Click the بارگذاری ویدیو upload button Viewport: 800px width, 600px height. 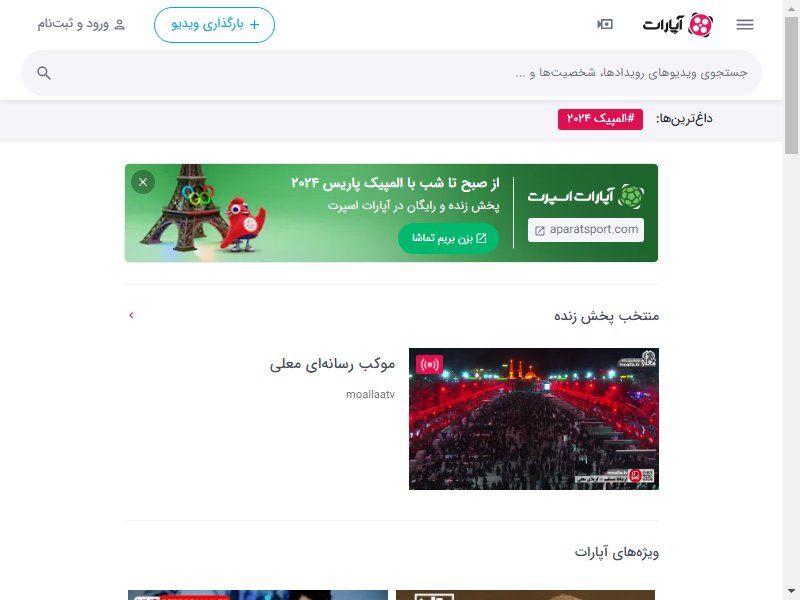[x=214, y=24]
